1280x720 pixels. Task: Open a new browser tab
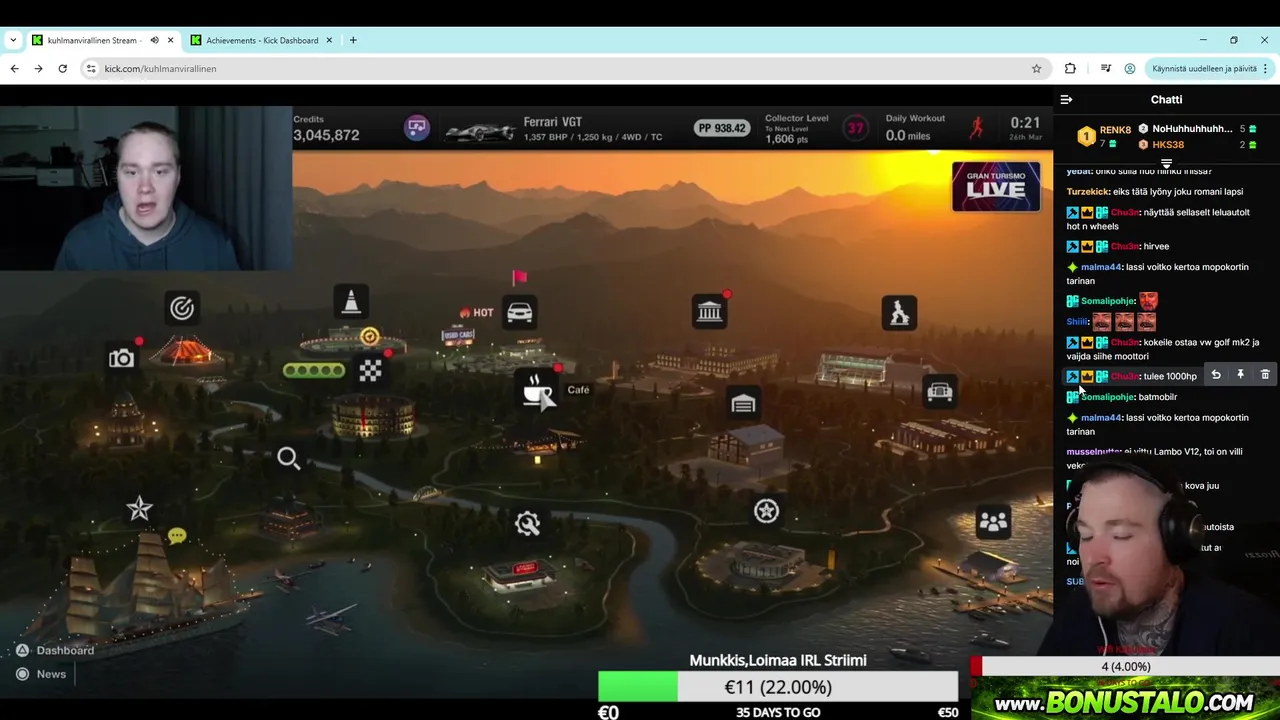click(353, 40)
